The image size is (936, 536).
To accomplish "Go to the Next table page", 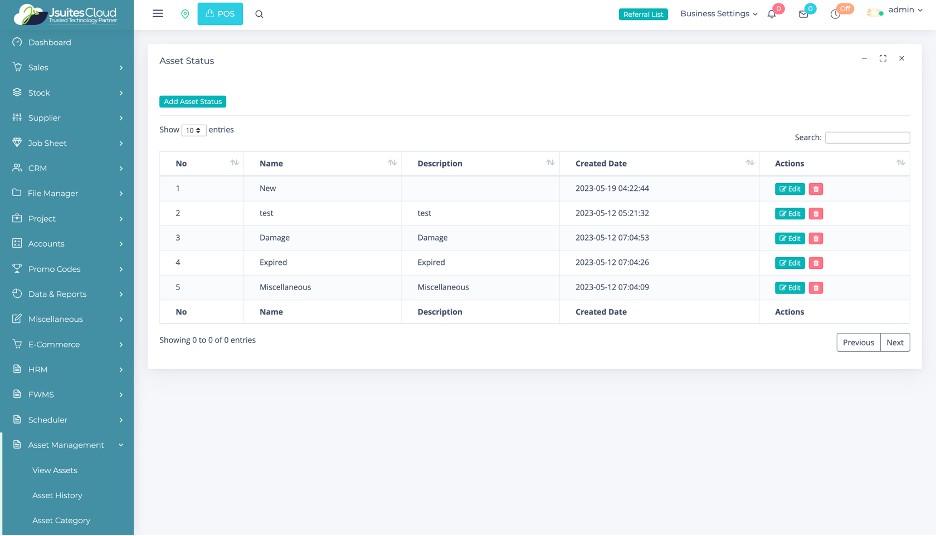I will point(895,342).
